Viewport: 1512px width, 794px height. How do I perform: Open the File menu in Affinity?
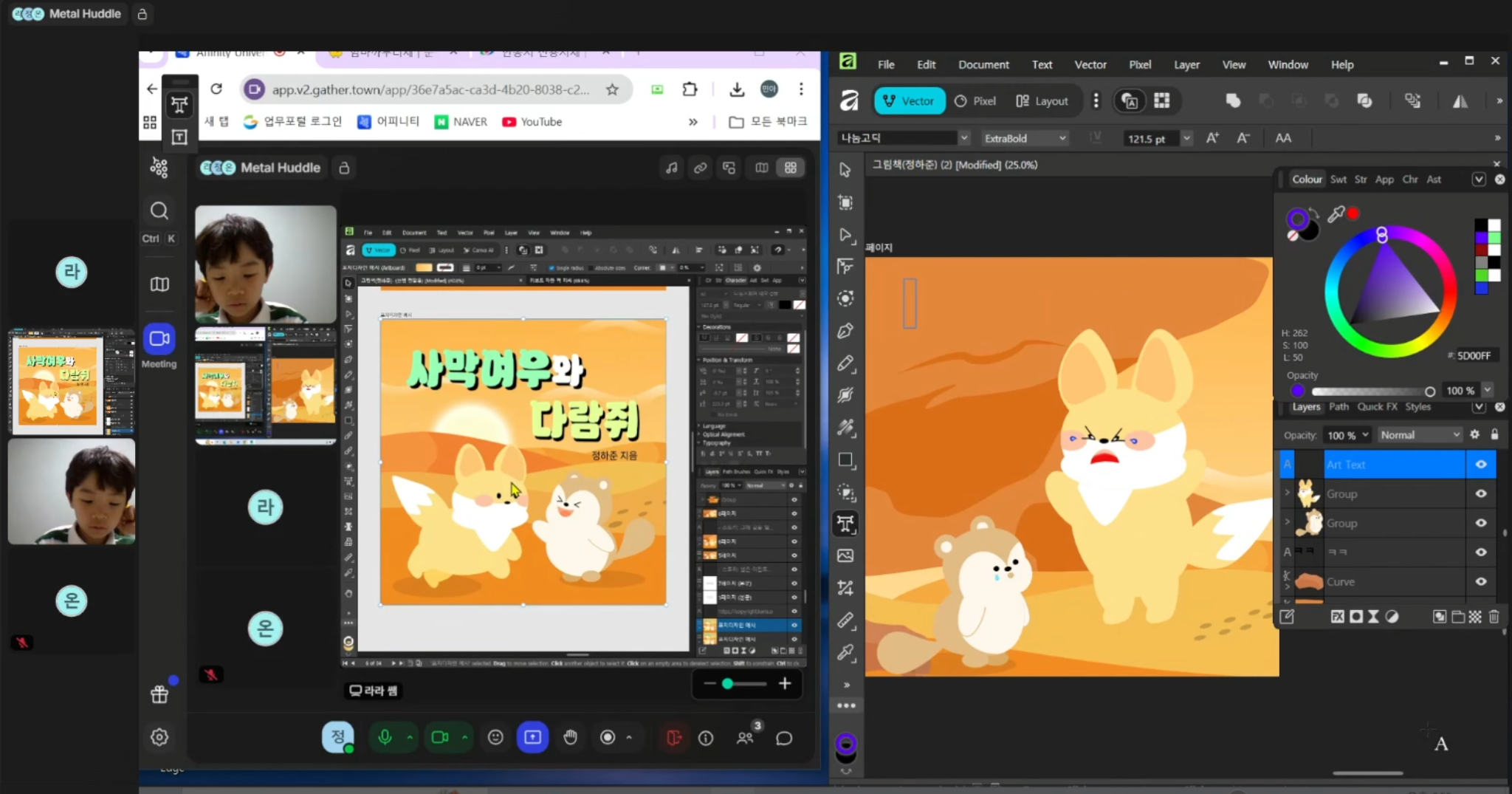pyautogui.click(x=886, y=65)
